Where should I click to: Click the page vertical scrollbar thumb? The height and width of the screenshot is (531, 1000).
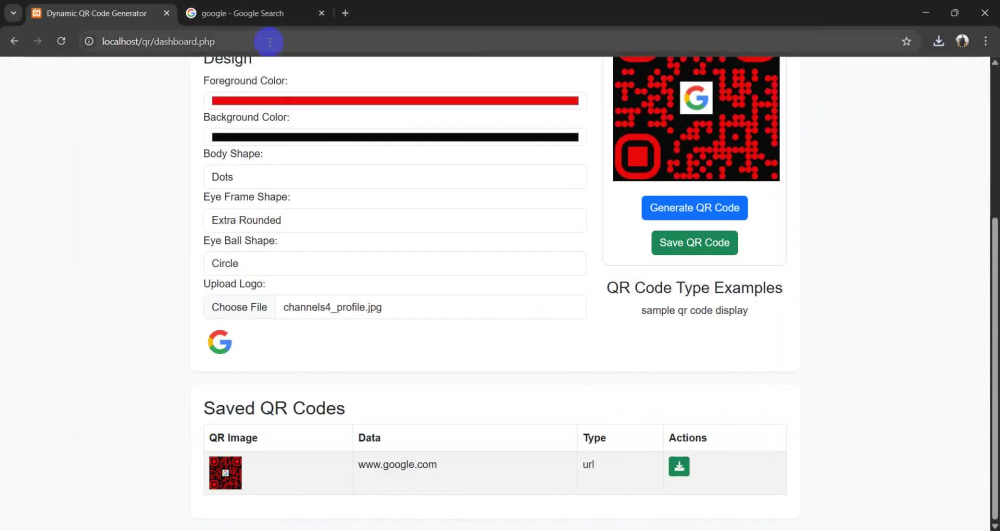coord(994,367)
